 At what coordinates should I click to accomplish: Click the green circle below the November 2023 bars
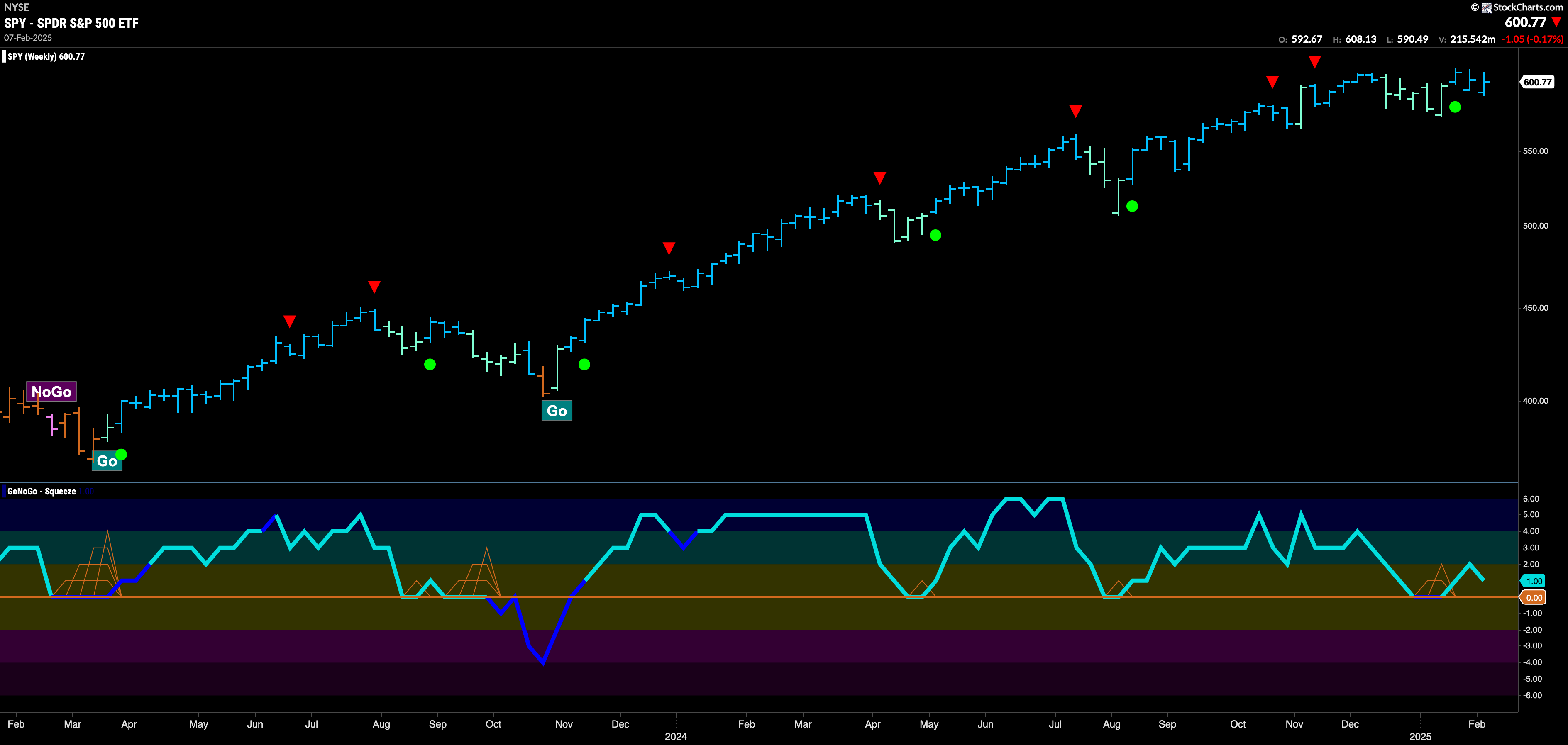click(x=584, y=364)
